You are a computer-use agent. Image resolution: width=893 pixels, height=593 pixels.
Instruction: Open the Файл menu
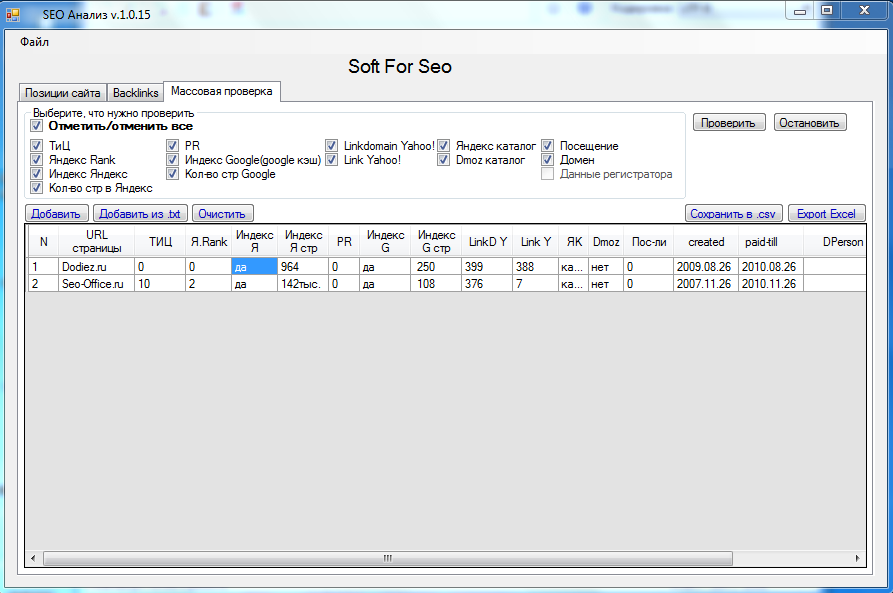pyautogui.click(x=34, y=42)
